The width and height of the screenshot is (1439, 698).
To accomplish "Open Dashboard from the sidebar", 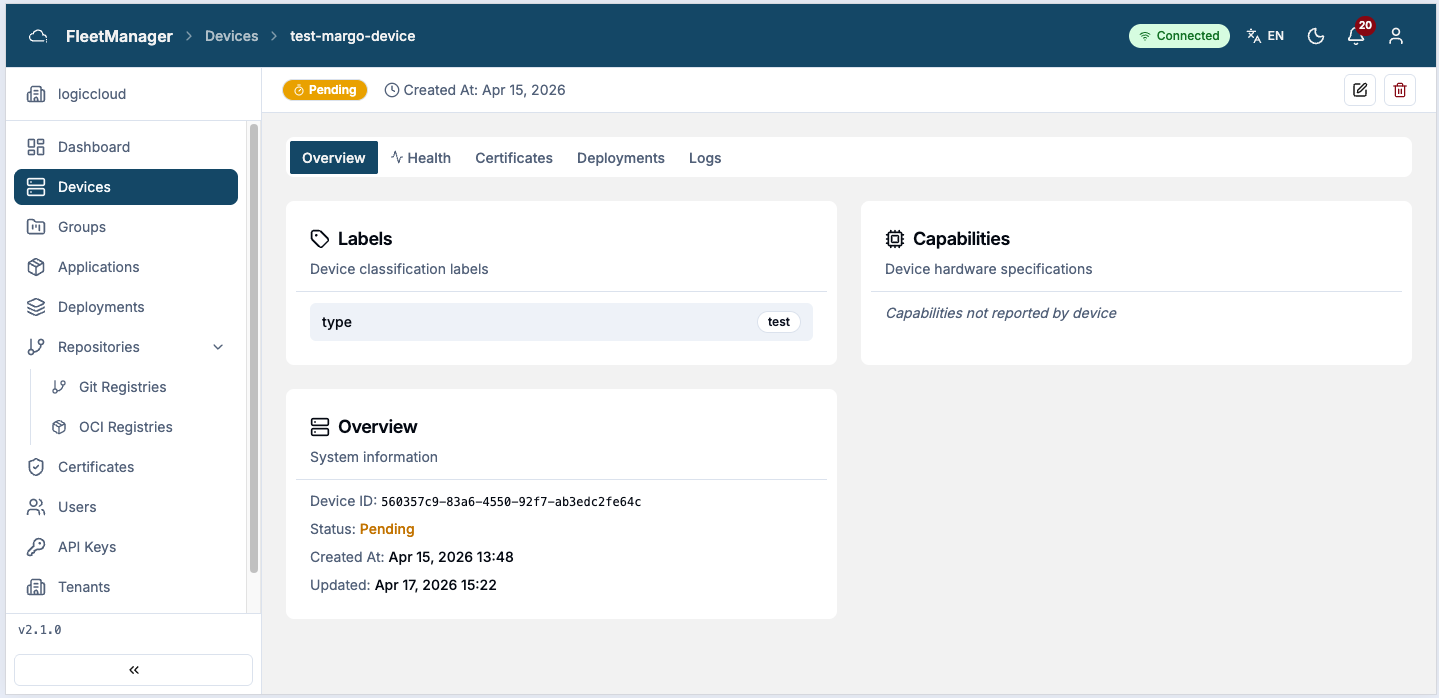I will pyautogui.click(x=126, y=147).
